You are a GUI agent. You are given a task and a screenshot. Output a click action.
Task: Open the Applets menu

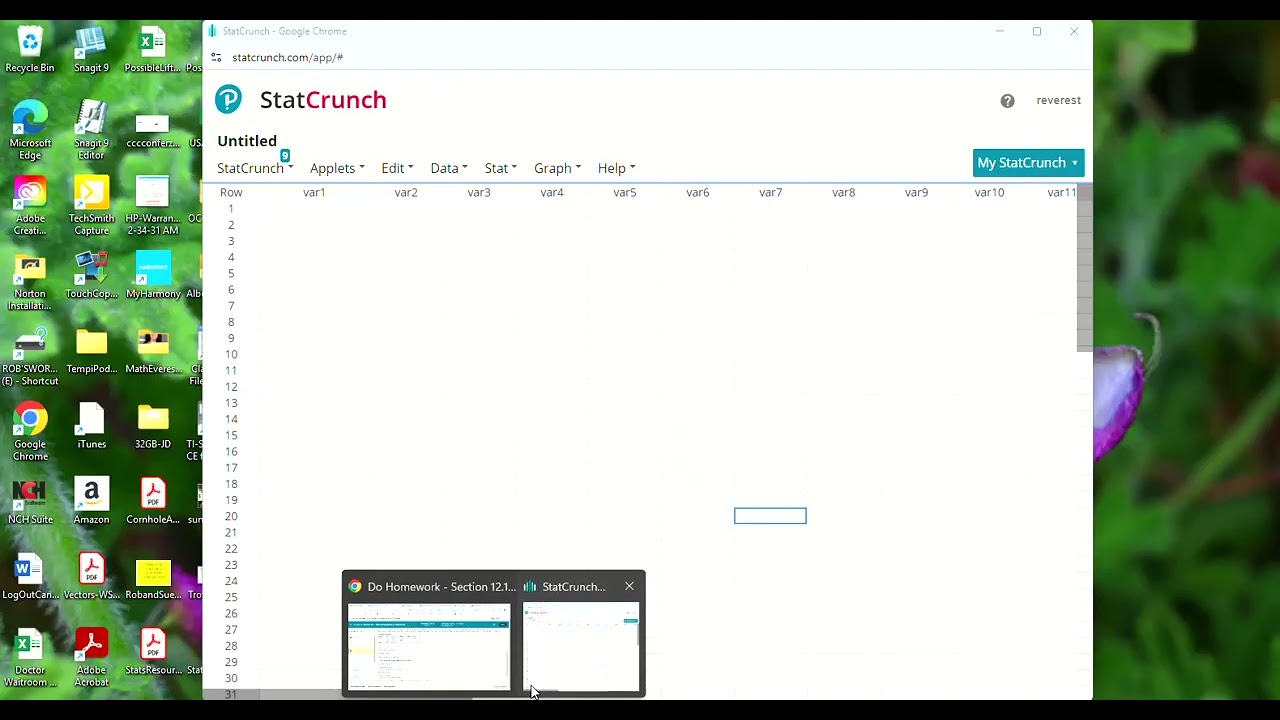coord(337,168)
